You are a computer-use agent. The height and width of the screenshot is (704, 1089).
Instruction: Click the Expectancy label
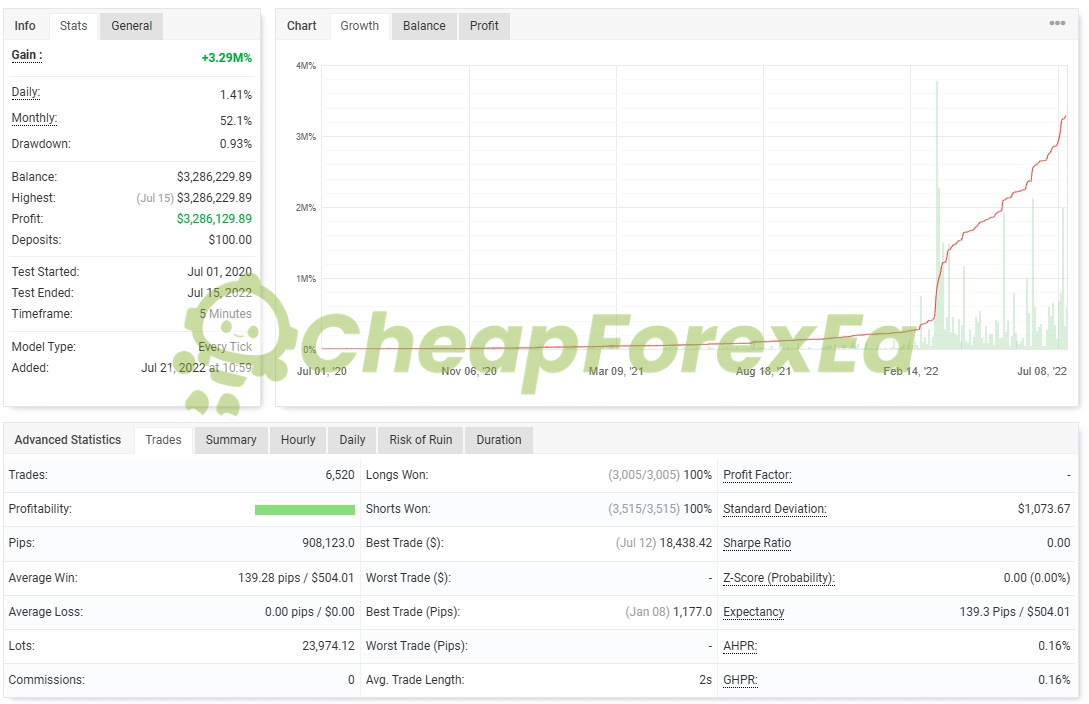point(754,612)
